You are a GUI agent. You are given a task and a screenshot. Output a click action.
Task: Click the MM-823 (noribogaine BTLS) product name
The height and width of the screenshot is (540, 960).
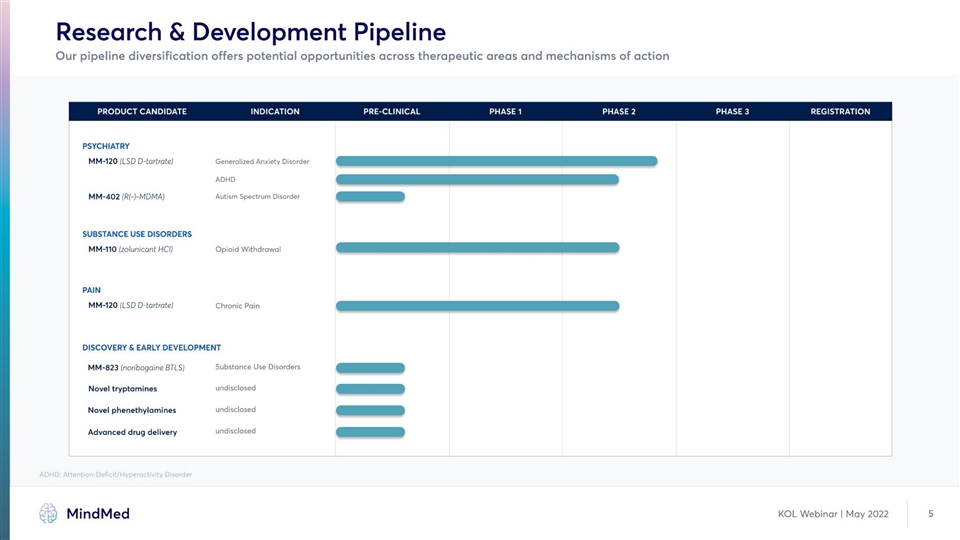136,367
